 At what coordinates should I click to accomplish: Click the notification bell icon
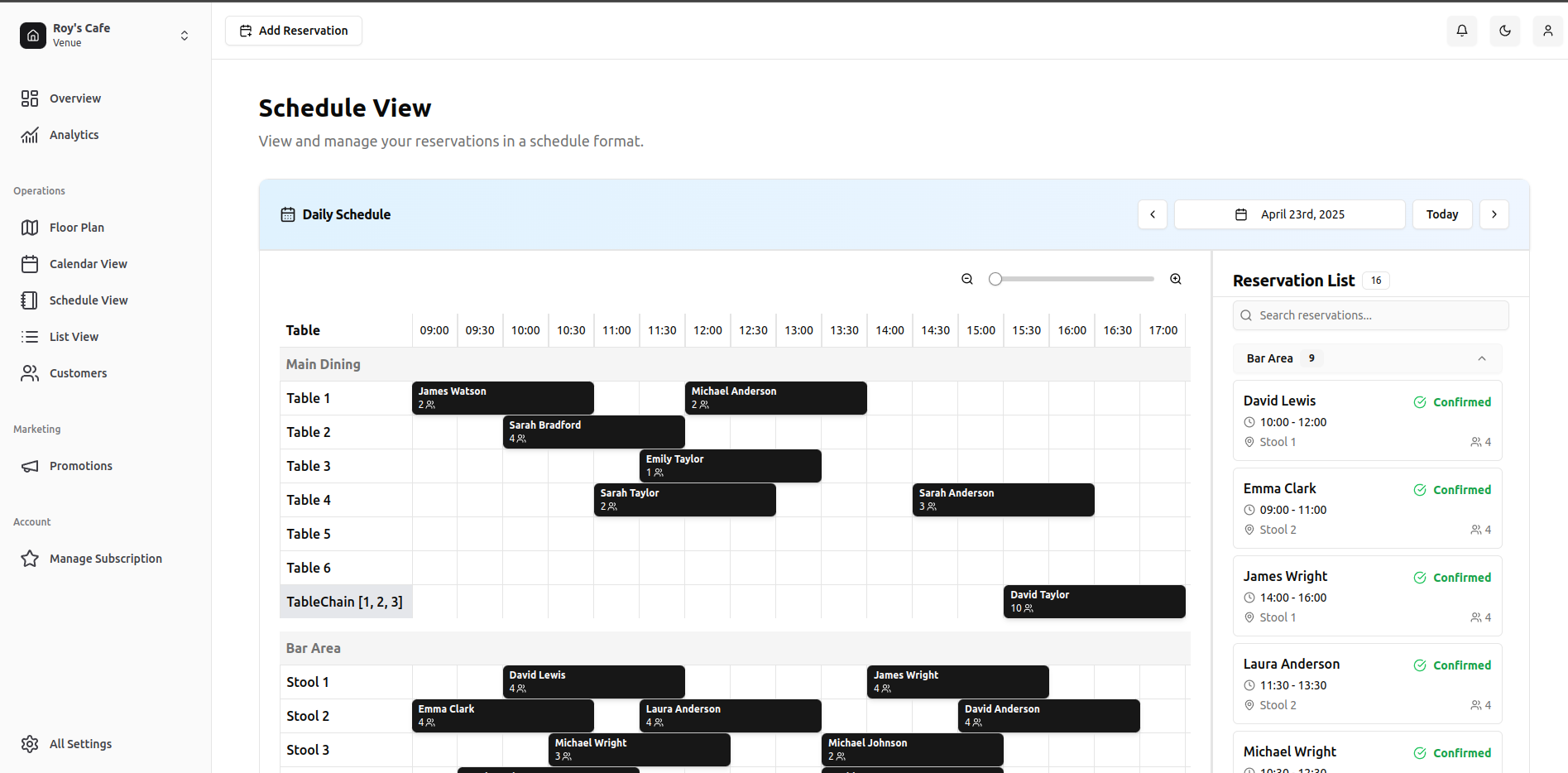(1462, 31)
